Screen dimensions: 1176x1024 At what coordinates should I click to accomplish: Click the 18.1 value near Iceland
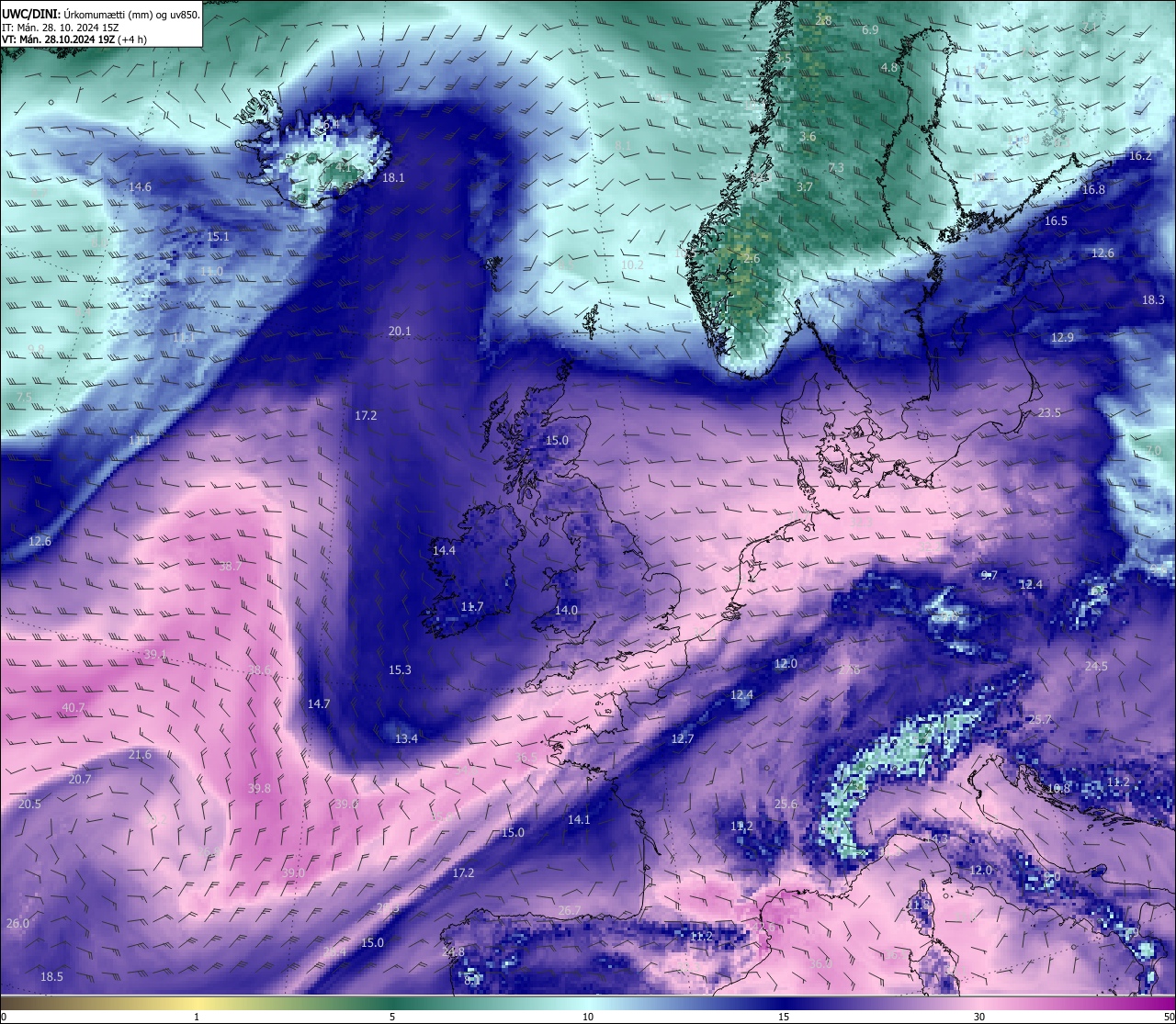[393, 177]
